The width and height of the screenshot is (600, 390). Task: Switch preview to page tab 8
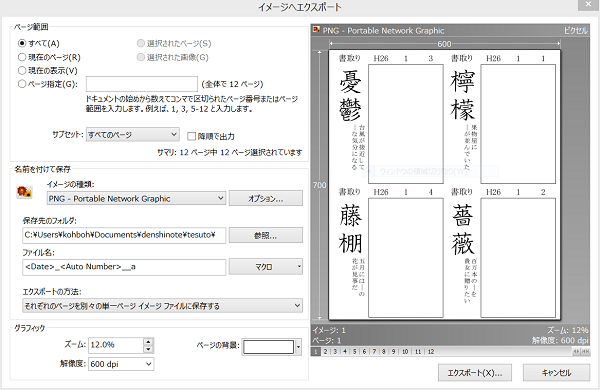click(x=383, y=351)
